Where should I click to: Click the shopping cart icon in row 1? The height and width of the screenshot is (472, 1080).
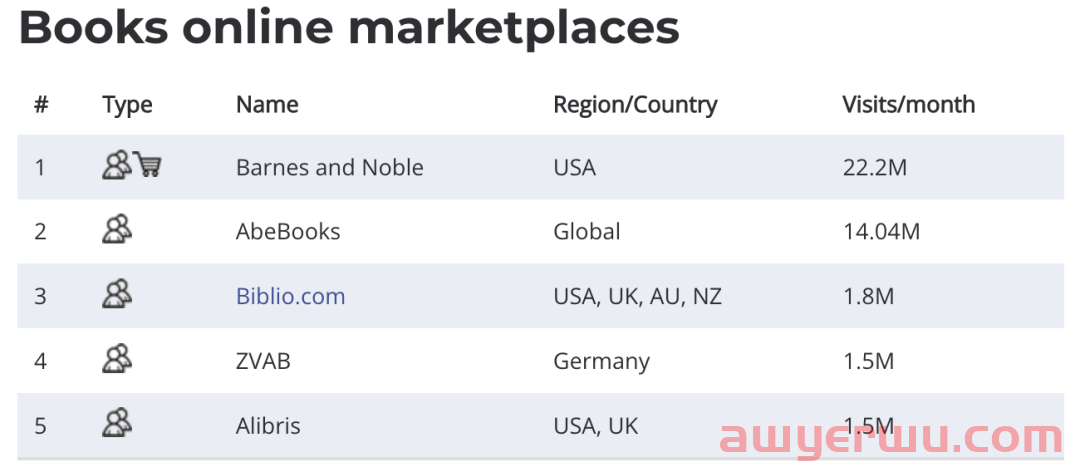[147, 165]
